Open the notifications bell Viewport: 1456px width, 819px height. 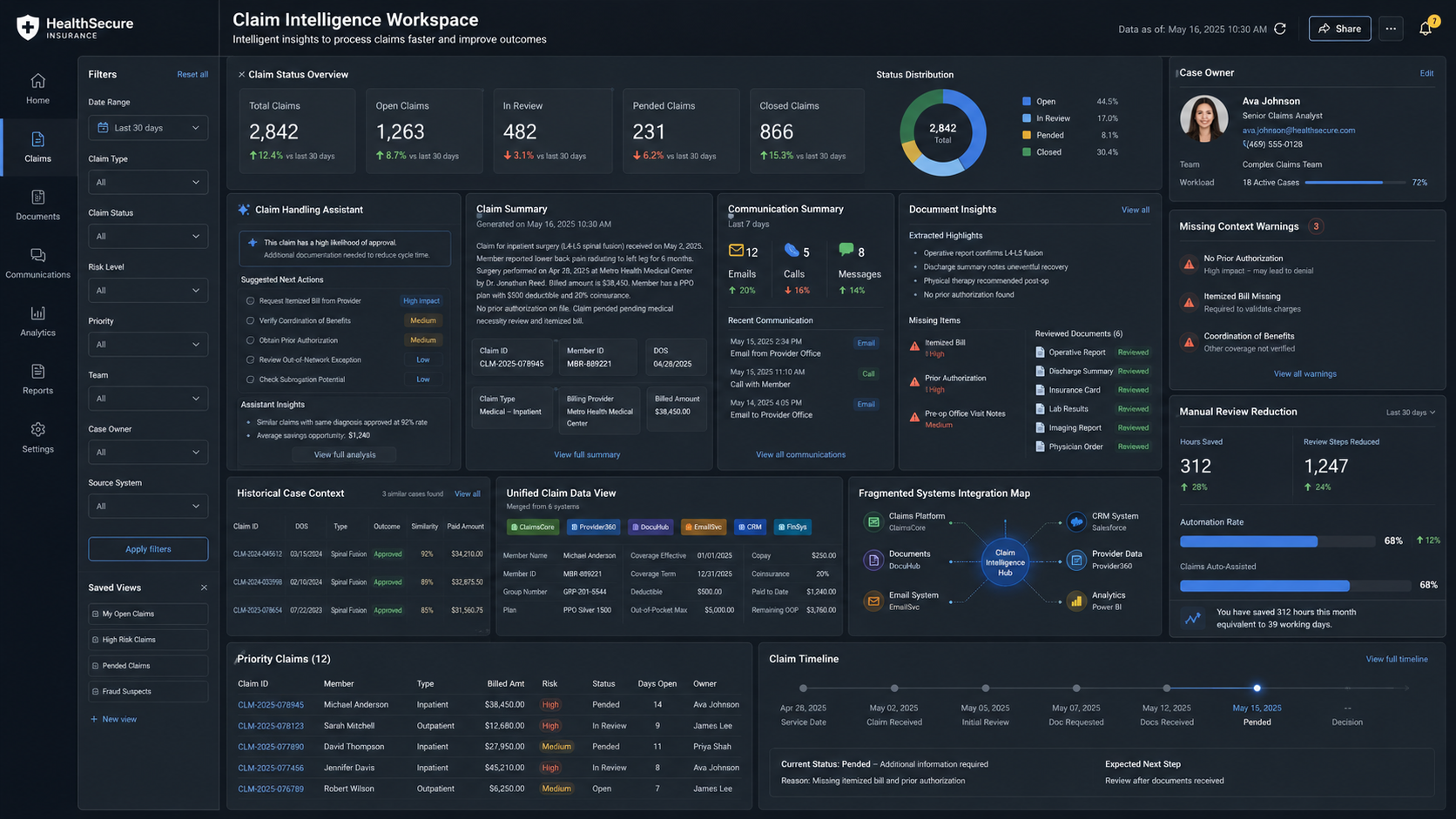pos(1426,29)
